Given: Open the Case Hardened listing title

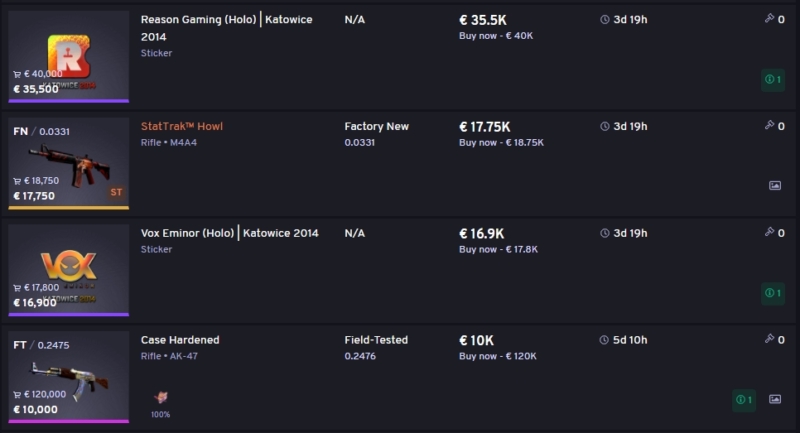Looking at the screenshot, I should (180, 340).
